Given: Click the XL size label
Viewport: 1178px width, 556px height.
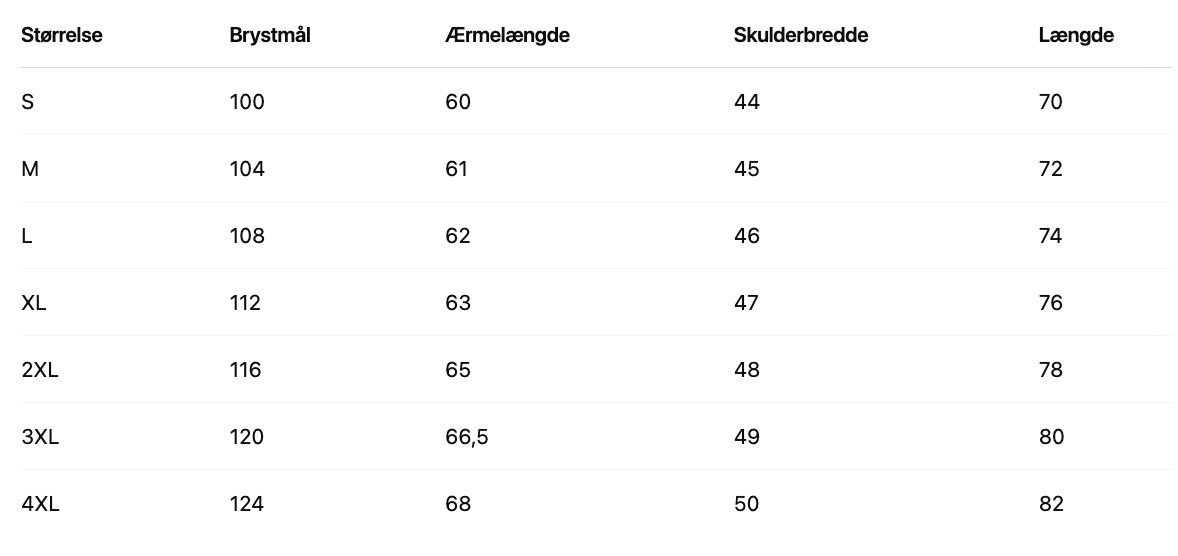Looking at the screenshot, I should click(34, 303).
